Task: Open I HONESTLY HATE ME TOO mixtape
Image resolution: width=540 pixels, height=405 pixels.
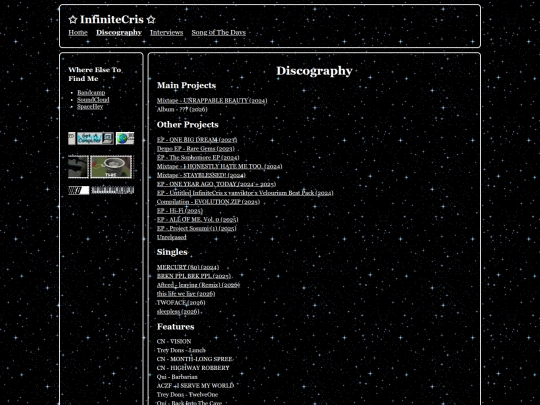Action: [x=219, y=166]
